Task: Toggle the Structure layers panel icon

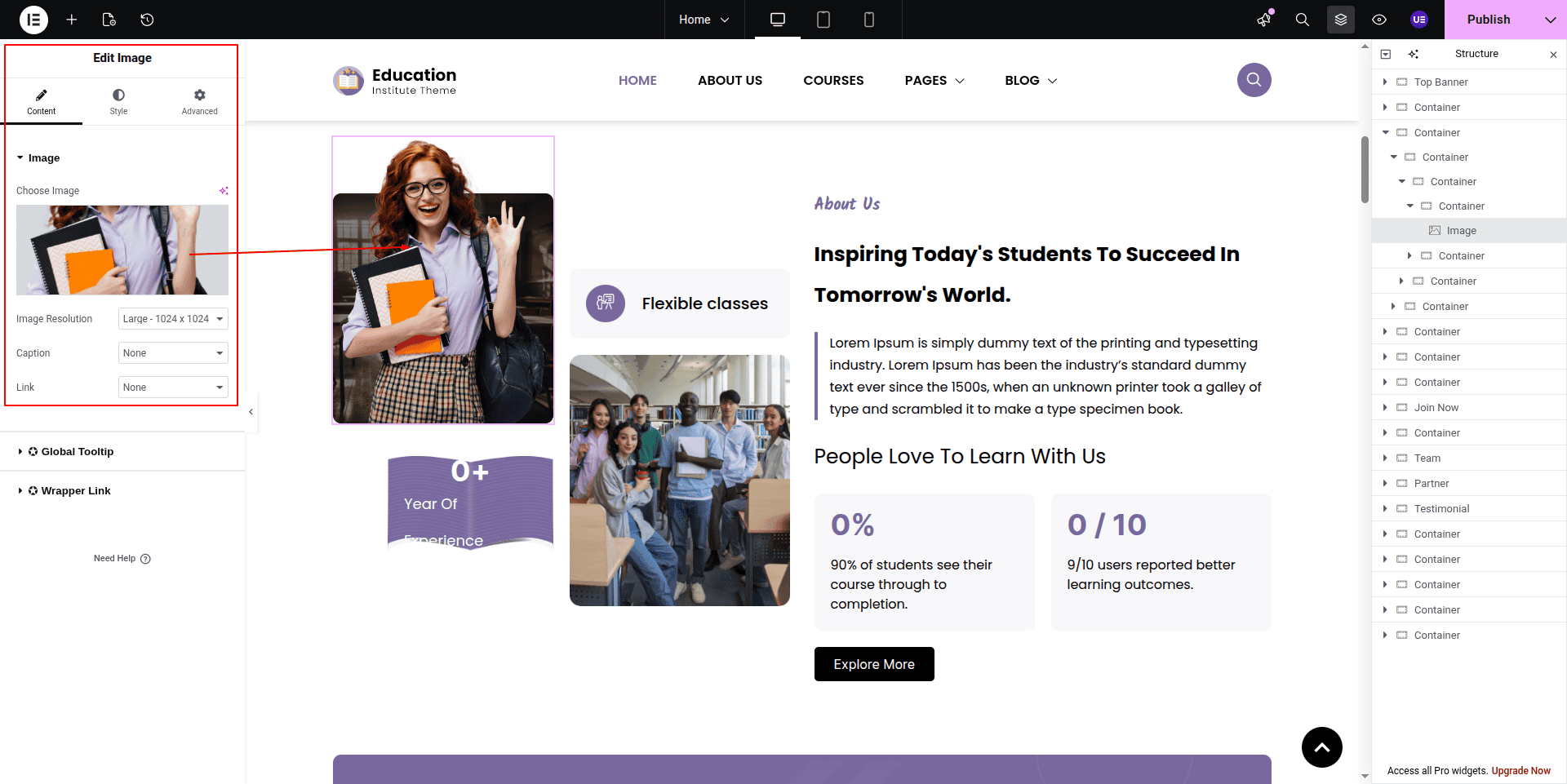Action: (x=1341, y=20)
